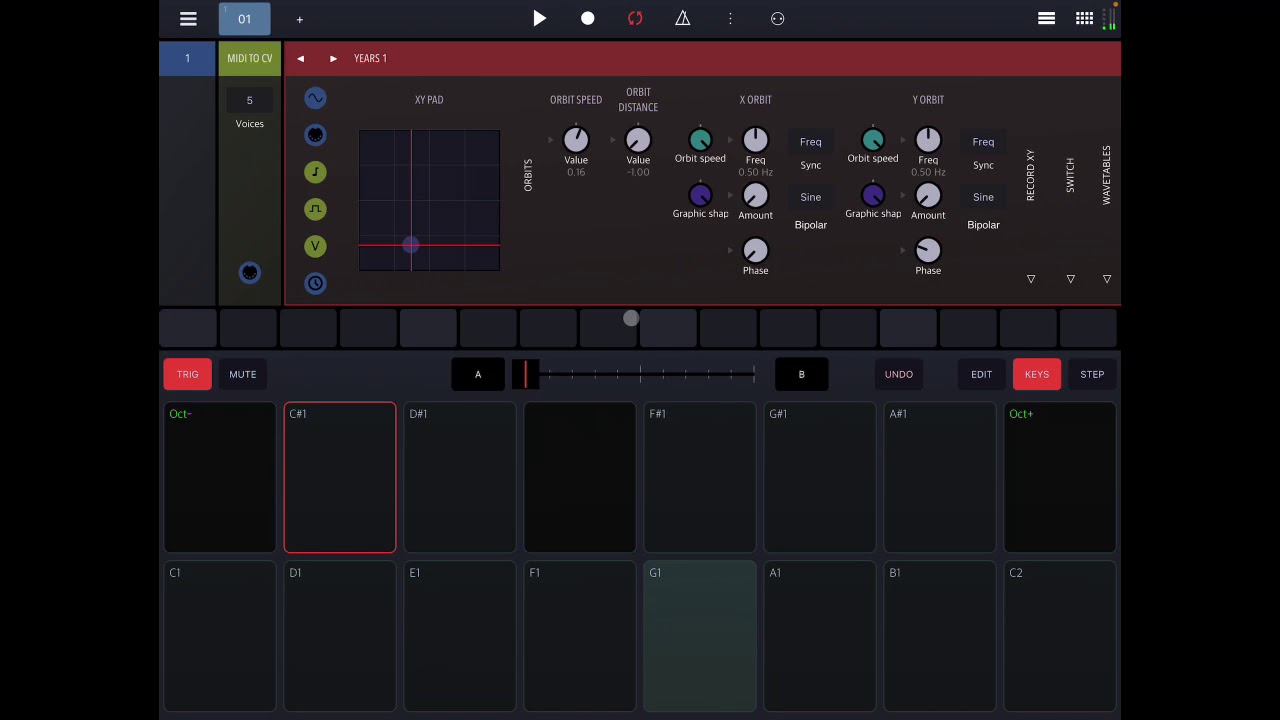1280x720 pixels.
Task: Enable KEYS mode
Action: pos(1037,374)
